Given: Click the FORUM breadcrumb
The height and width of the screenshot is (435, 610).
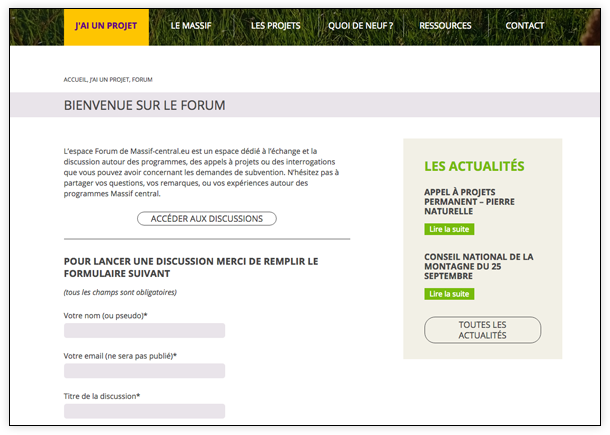Looking at the screenshot, I should pos(142,80).
